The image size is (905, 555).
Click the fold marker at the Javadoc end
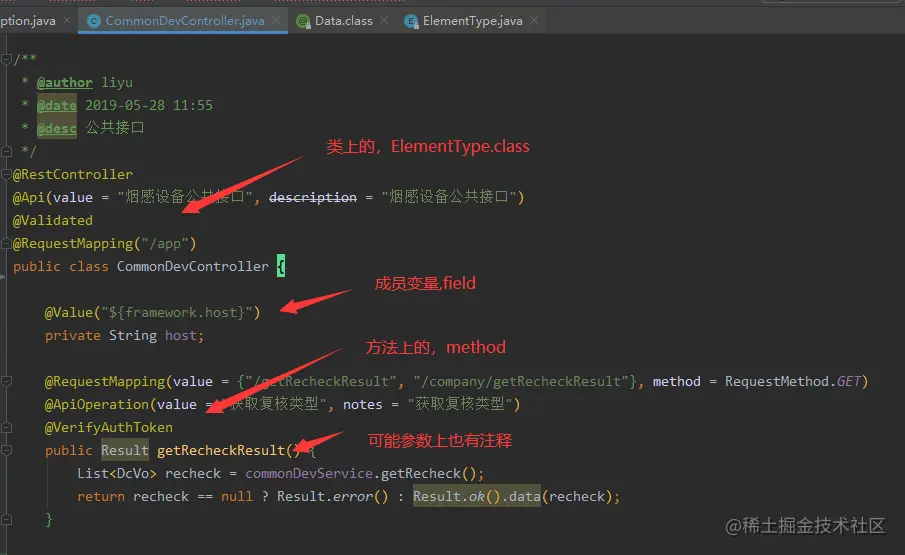click(x=7, y=151)
